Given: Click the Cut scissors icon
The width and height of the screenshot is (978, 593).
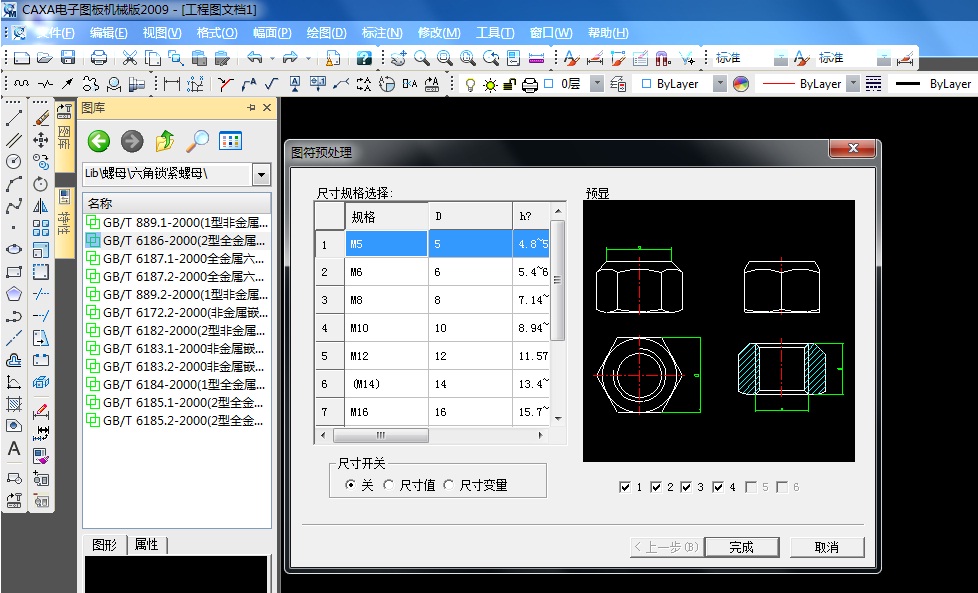Looking at the screenshot, I should click(129, 57).
